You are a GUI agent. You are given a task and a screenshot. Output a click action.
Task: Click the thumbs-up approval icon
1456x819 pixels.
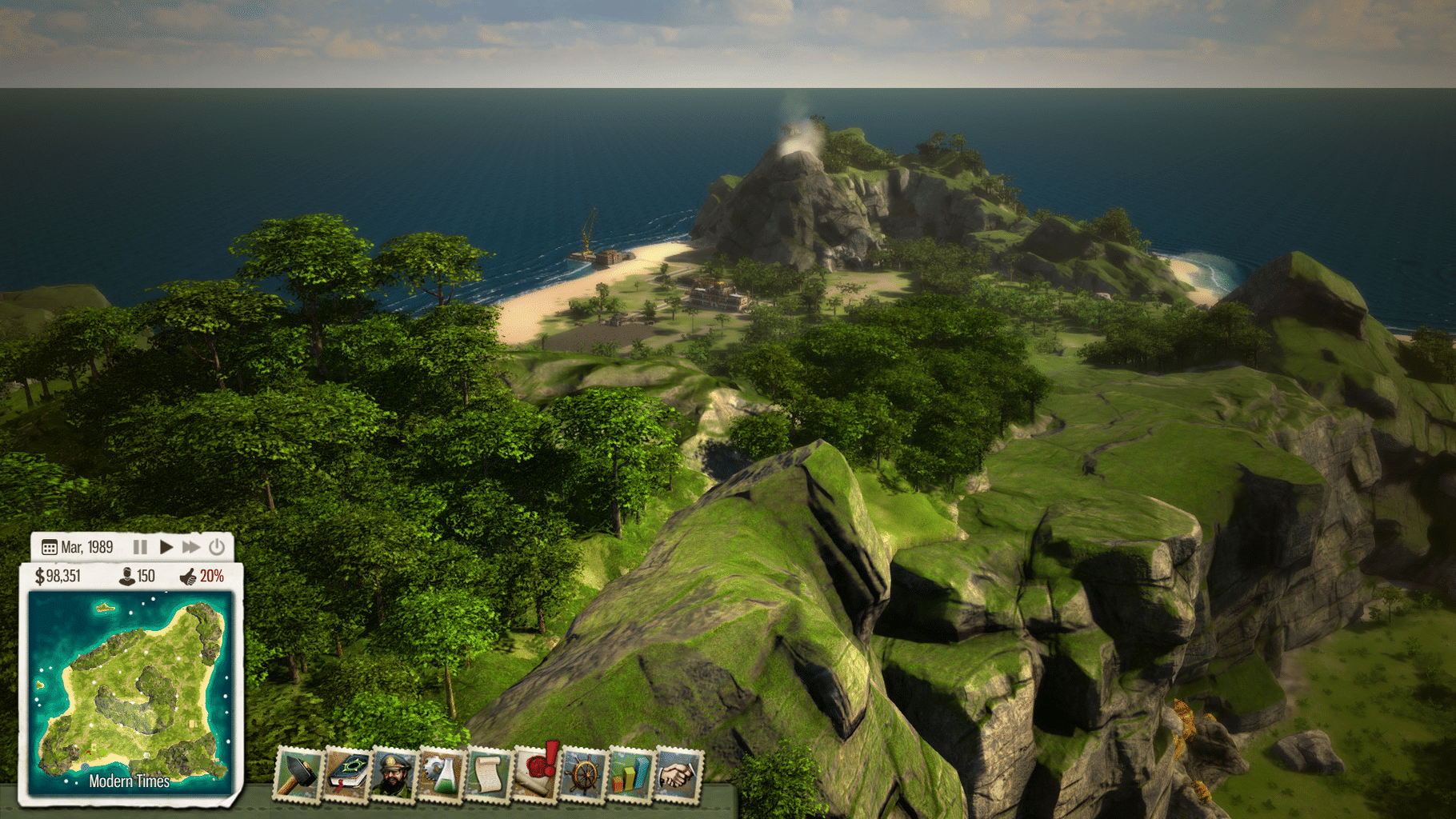188,577
